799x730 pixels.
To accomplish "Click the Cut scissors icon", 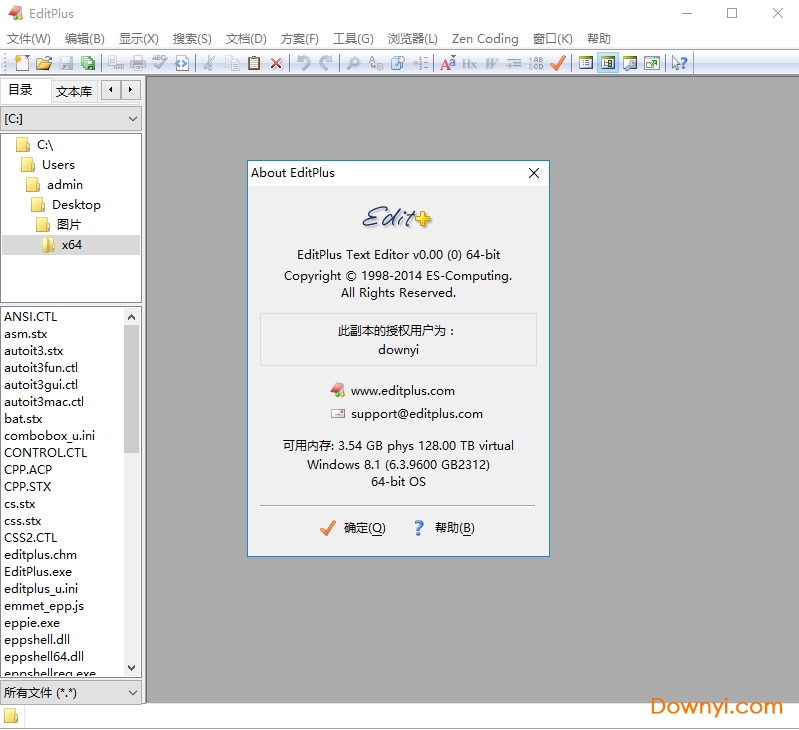I will 210,63.
